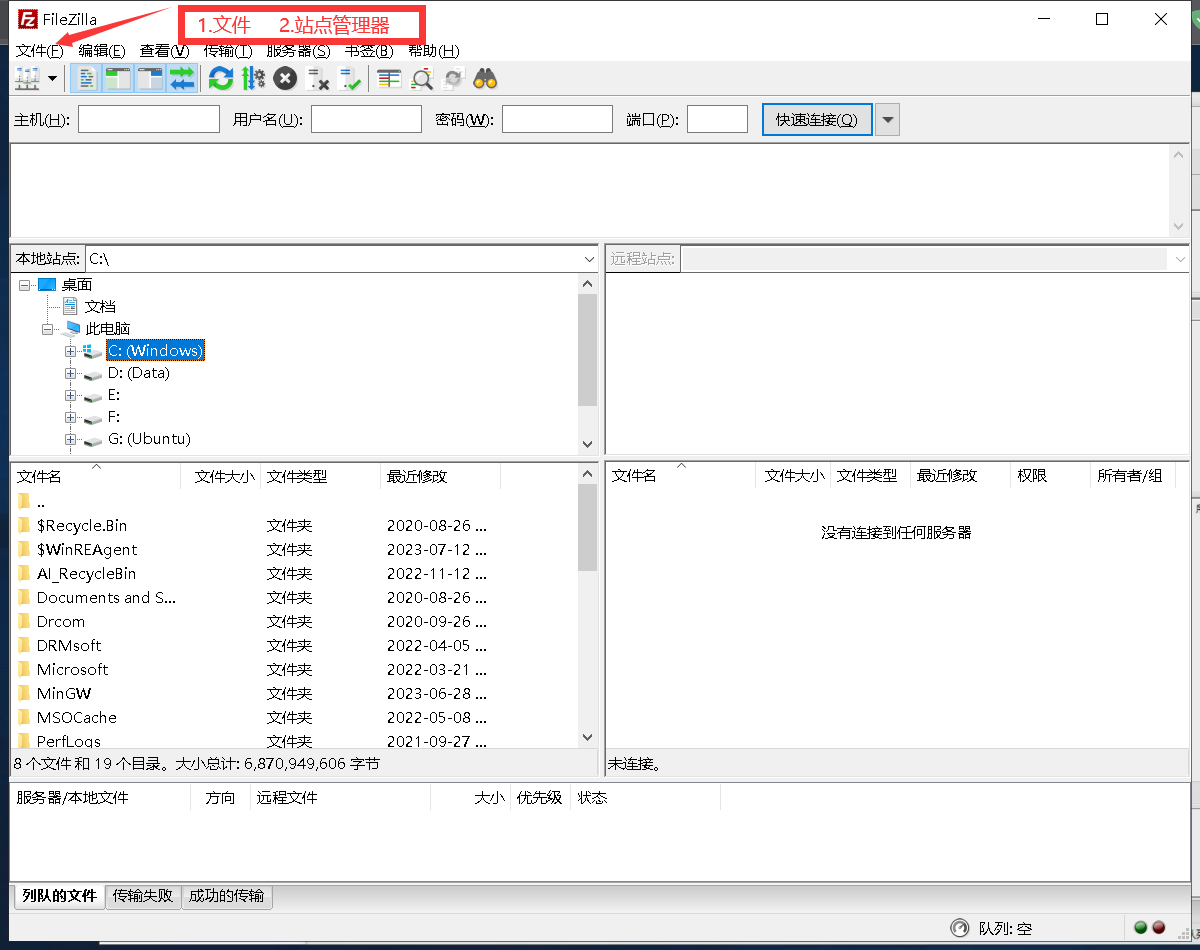
Task: Expand the C: (Windows) drive node
Action: 71,351
